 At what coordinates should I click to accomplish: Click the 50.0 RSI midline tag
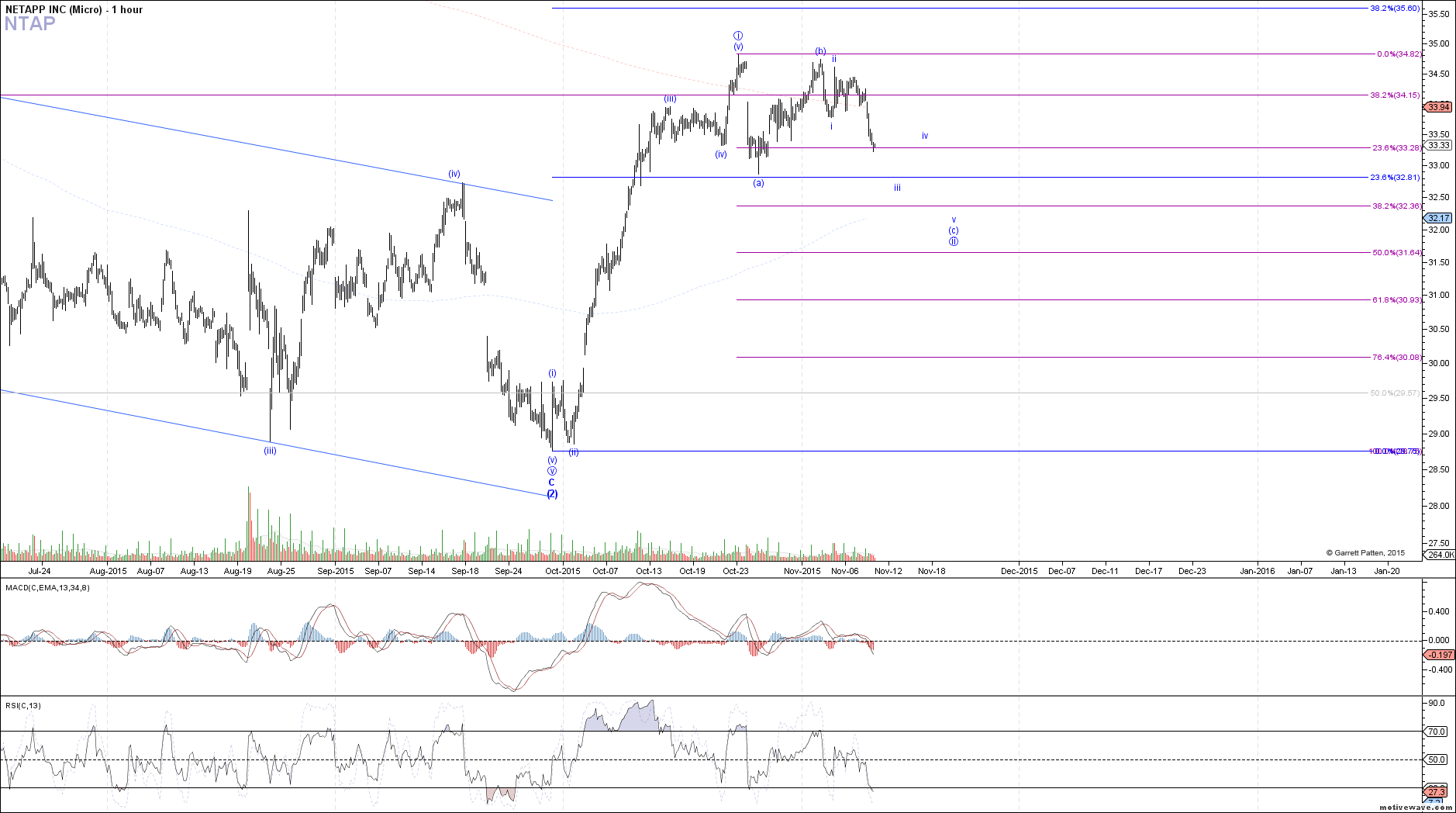1437,759
